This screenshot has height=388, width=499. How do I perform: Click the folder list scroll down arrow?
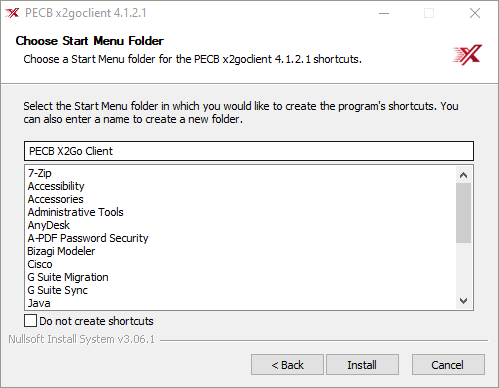463,301
